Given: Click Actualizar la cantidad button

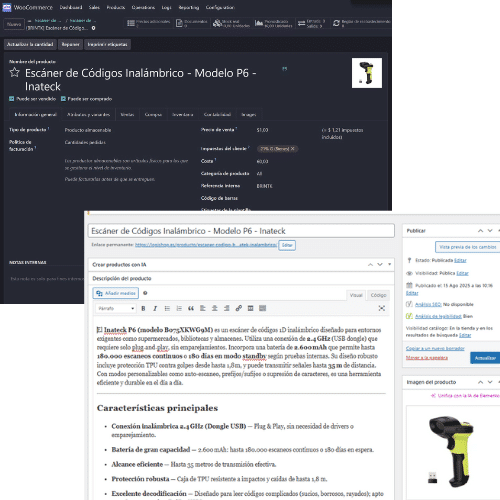Looking at the screenshot, I should [x=30, y=44].
